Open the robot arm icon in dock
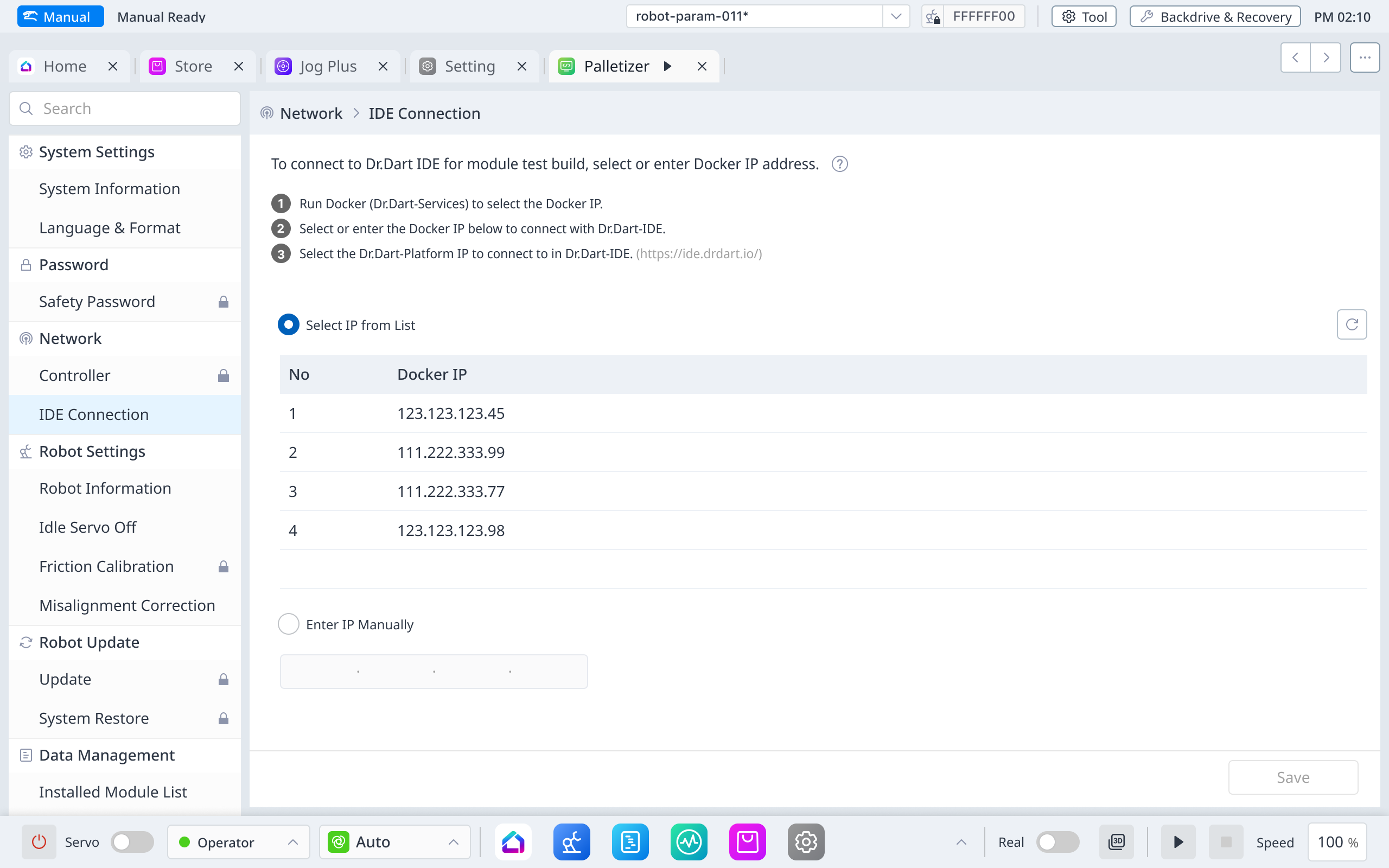1389x868 pixels. point(572,841)
